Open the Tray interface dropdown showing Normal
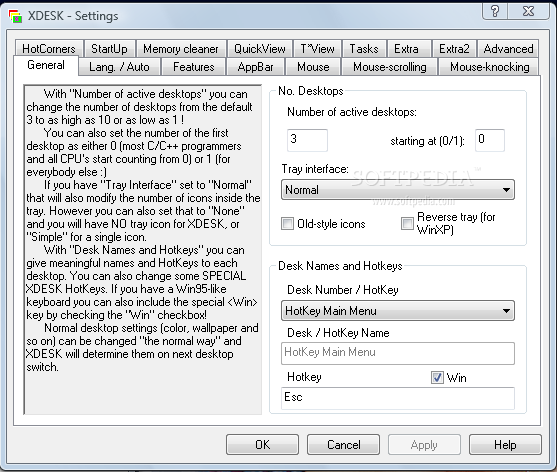 point(398,190)
